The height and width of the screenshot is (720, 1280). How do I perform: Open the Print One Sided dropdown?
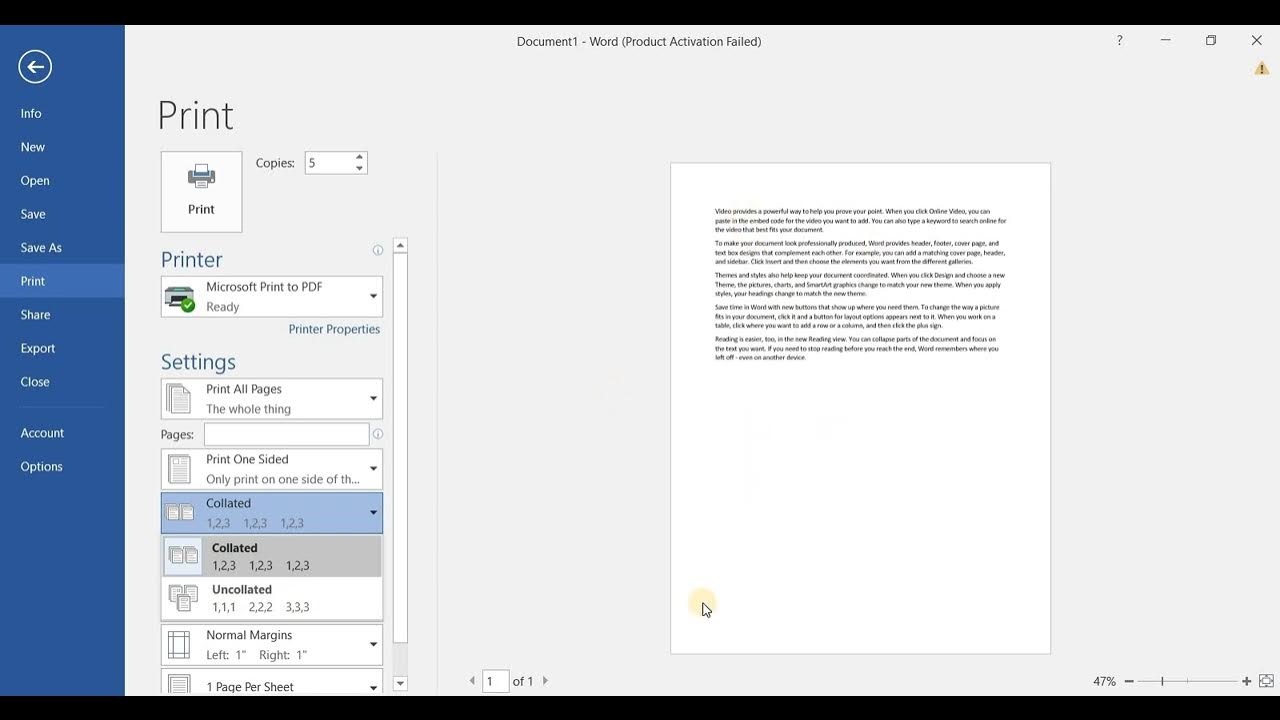click(x=373, y=469)
